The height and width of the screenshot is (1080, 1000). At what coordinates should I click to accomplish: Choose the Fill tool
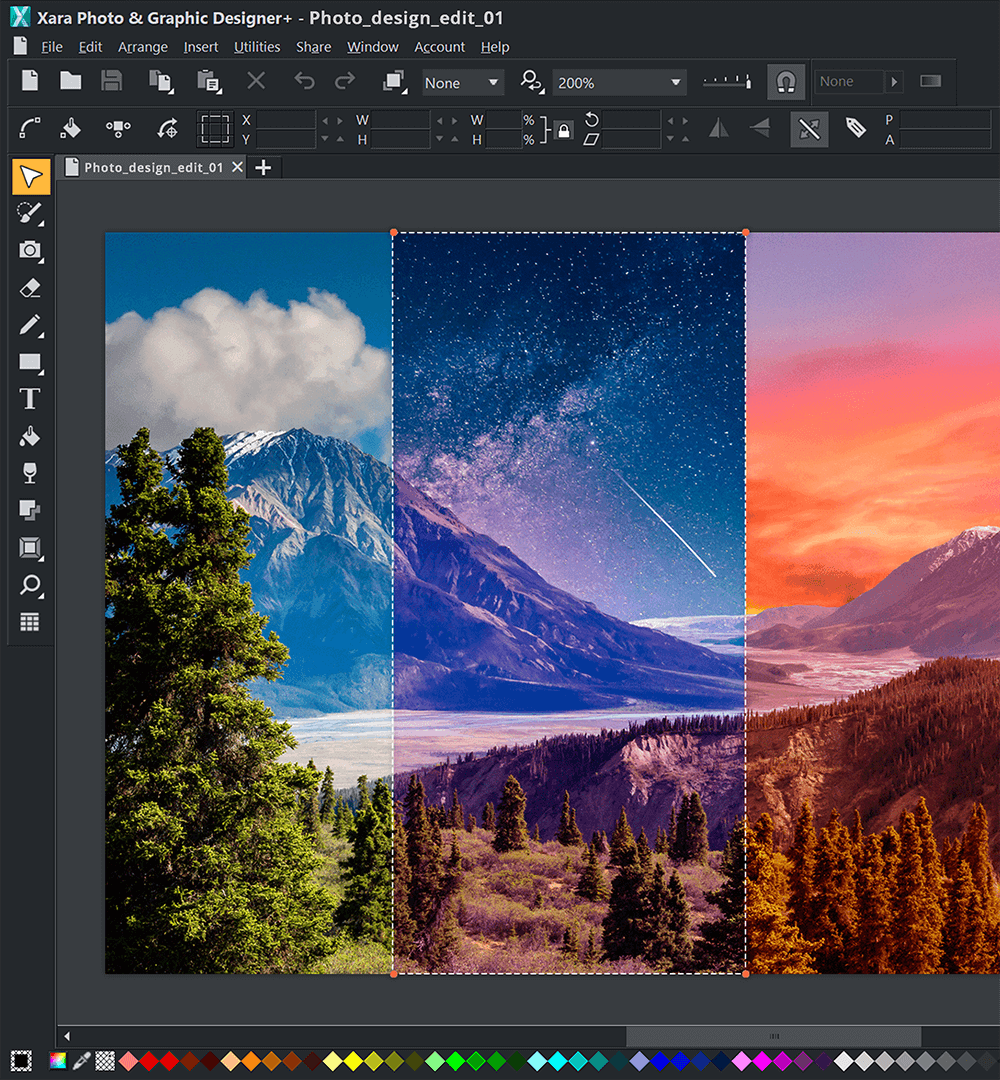click(29, 435)
